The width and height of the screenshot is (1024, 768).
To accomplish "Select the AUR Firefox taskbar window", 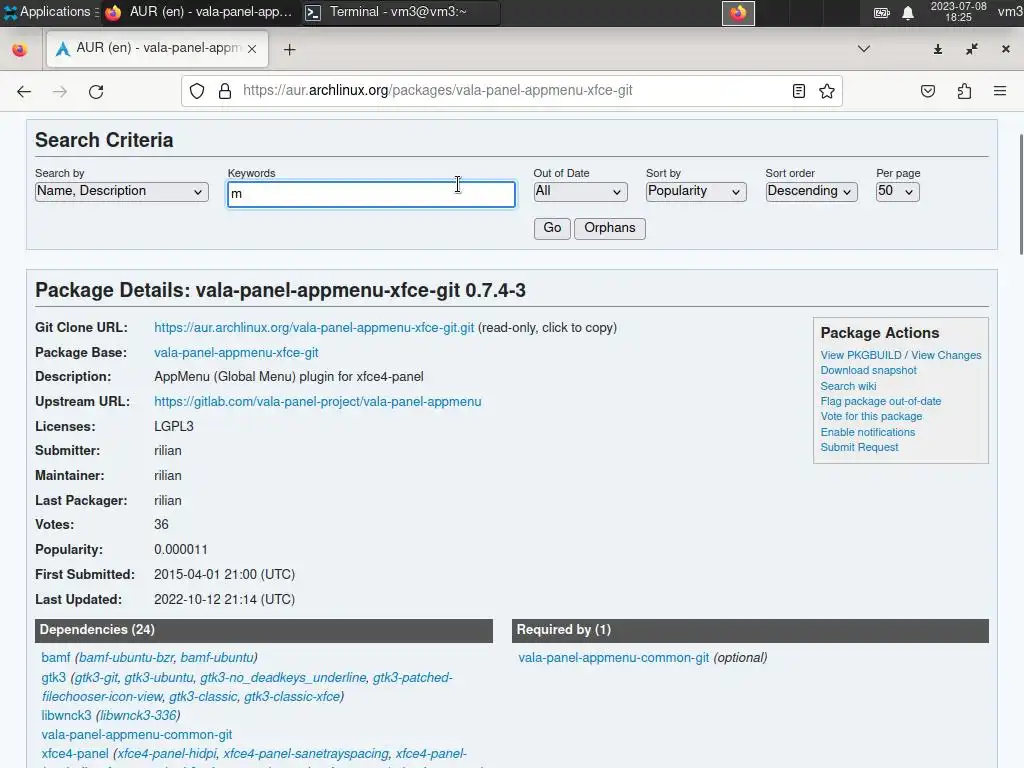I will [199, 12].
